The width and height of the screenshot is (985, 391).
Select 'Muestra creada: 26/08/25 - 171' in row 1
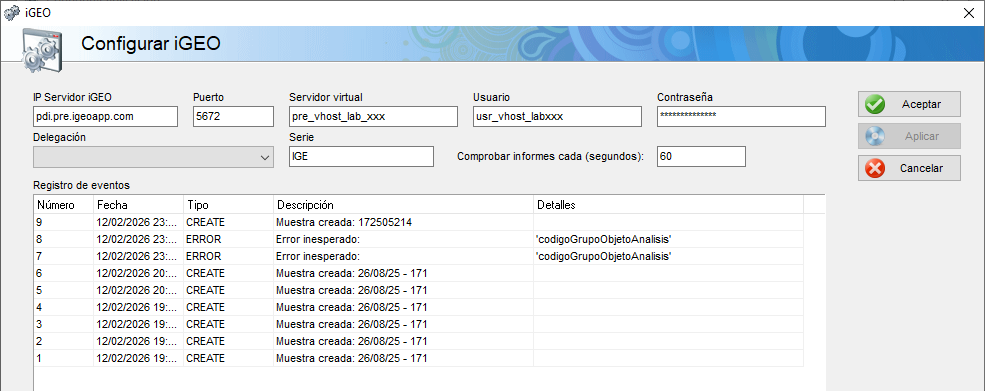[x=352, y=358]
